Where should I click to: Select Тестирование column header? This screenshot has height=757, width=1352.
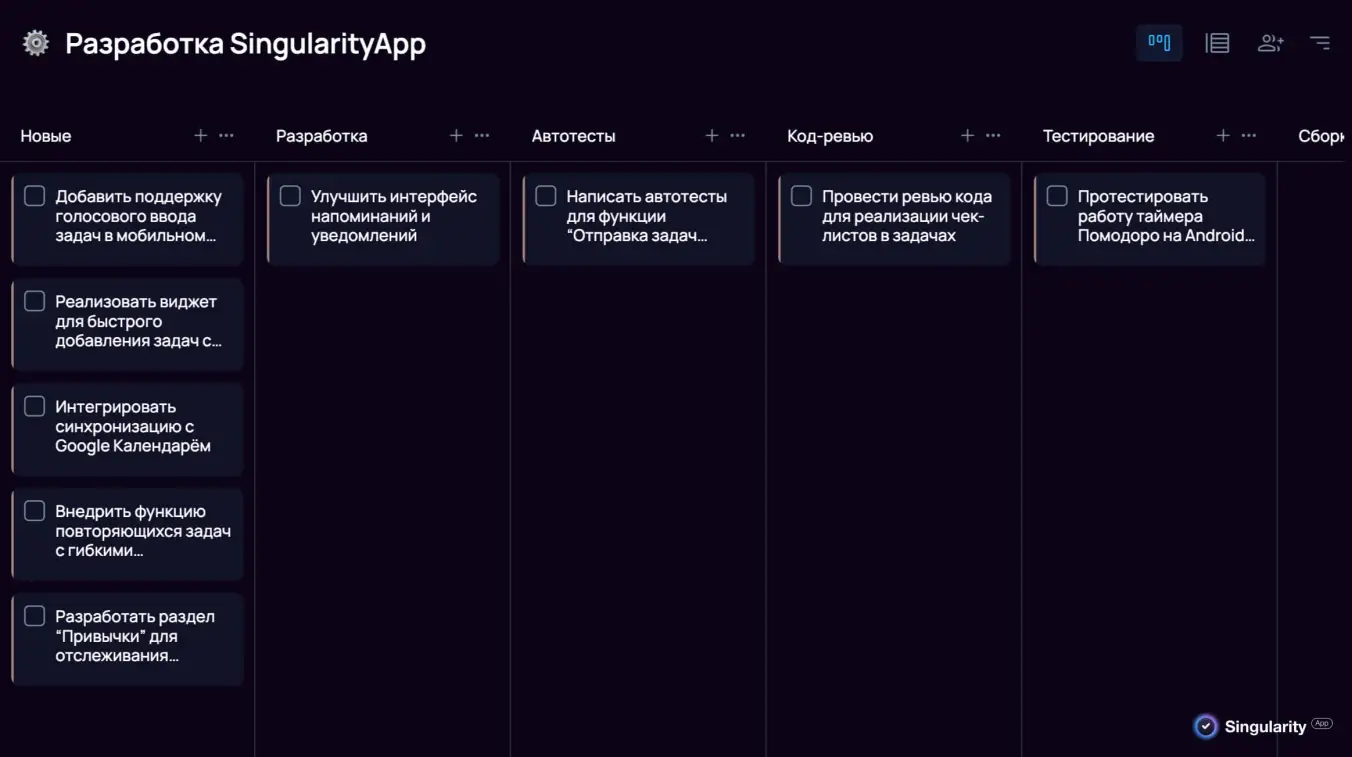1098,136
